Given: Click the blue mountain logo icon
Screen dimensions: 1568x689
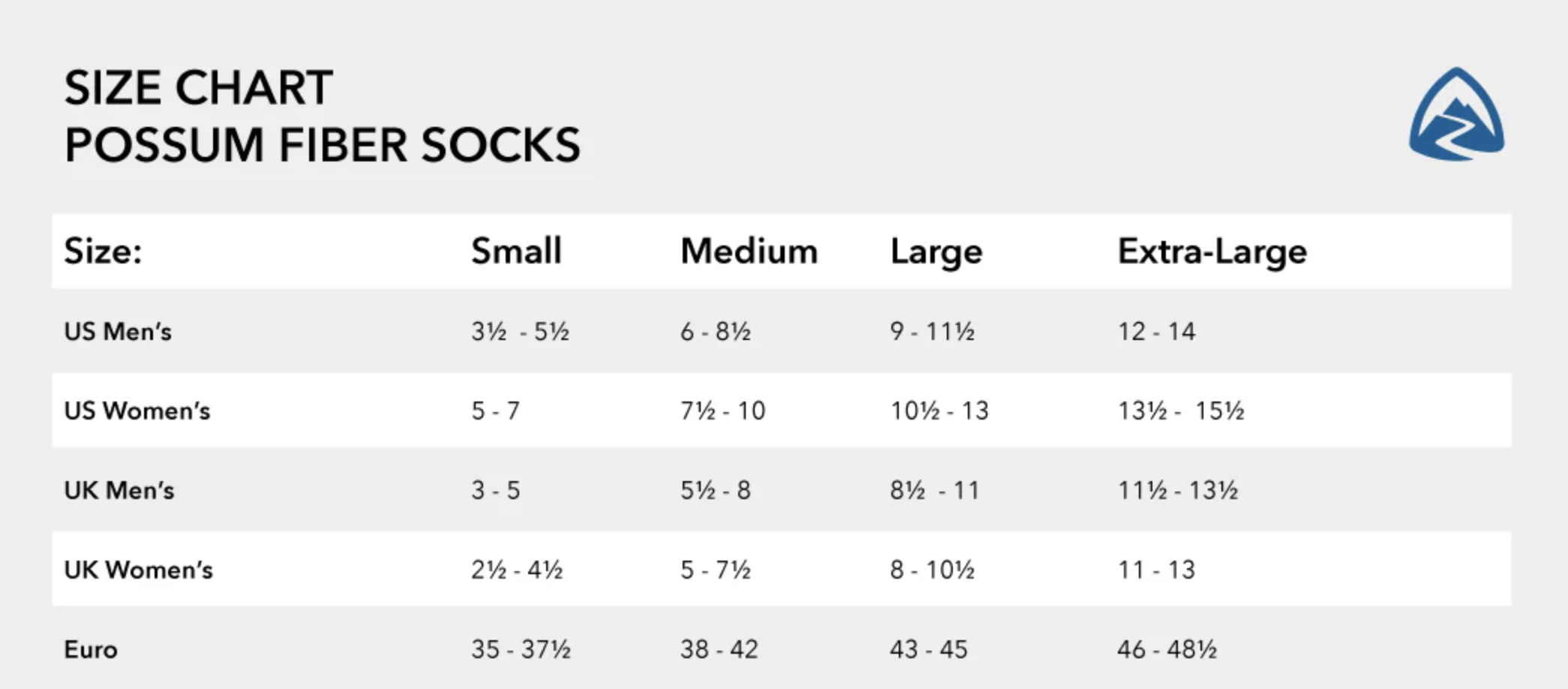Looking at the screenshot, I should pos(1456,114).
